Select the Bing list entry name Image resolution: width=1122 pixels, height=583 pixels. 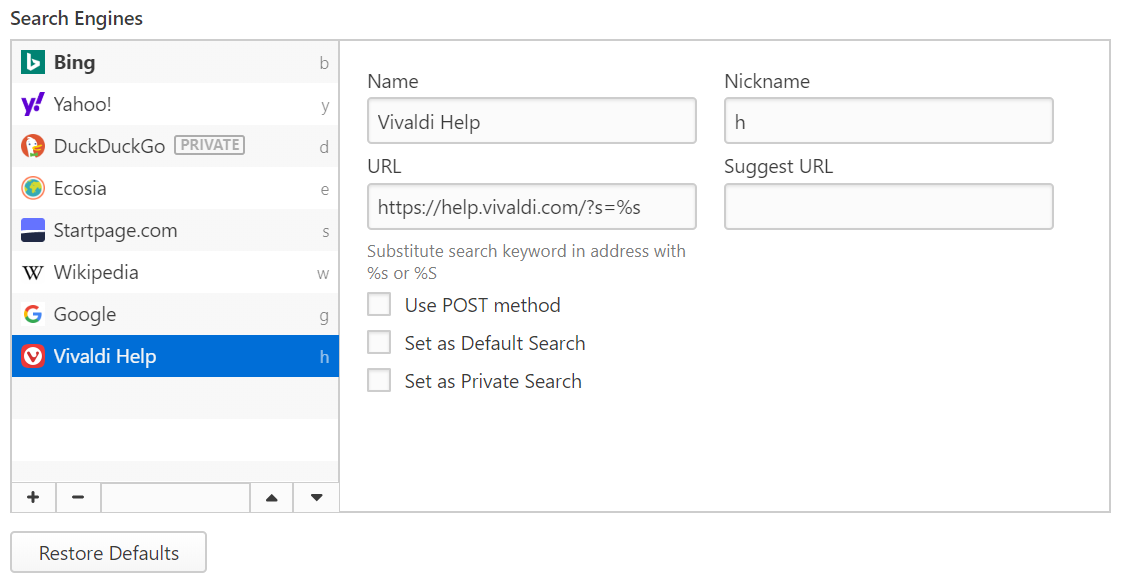pyautogui.click(x=74, y=63)
